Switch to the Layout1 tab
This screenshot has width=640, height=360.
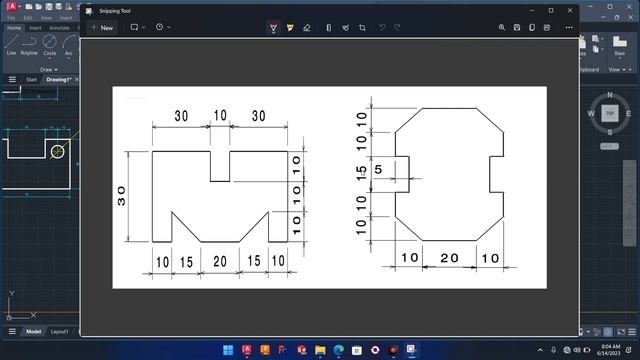pos(60,331)
